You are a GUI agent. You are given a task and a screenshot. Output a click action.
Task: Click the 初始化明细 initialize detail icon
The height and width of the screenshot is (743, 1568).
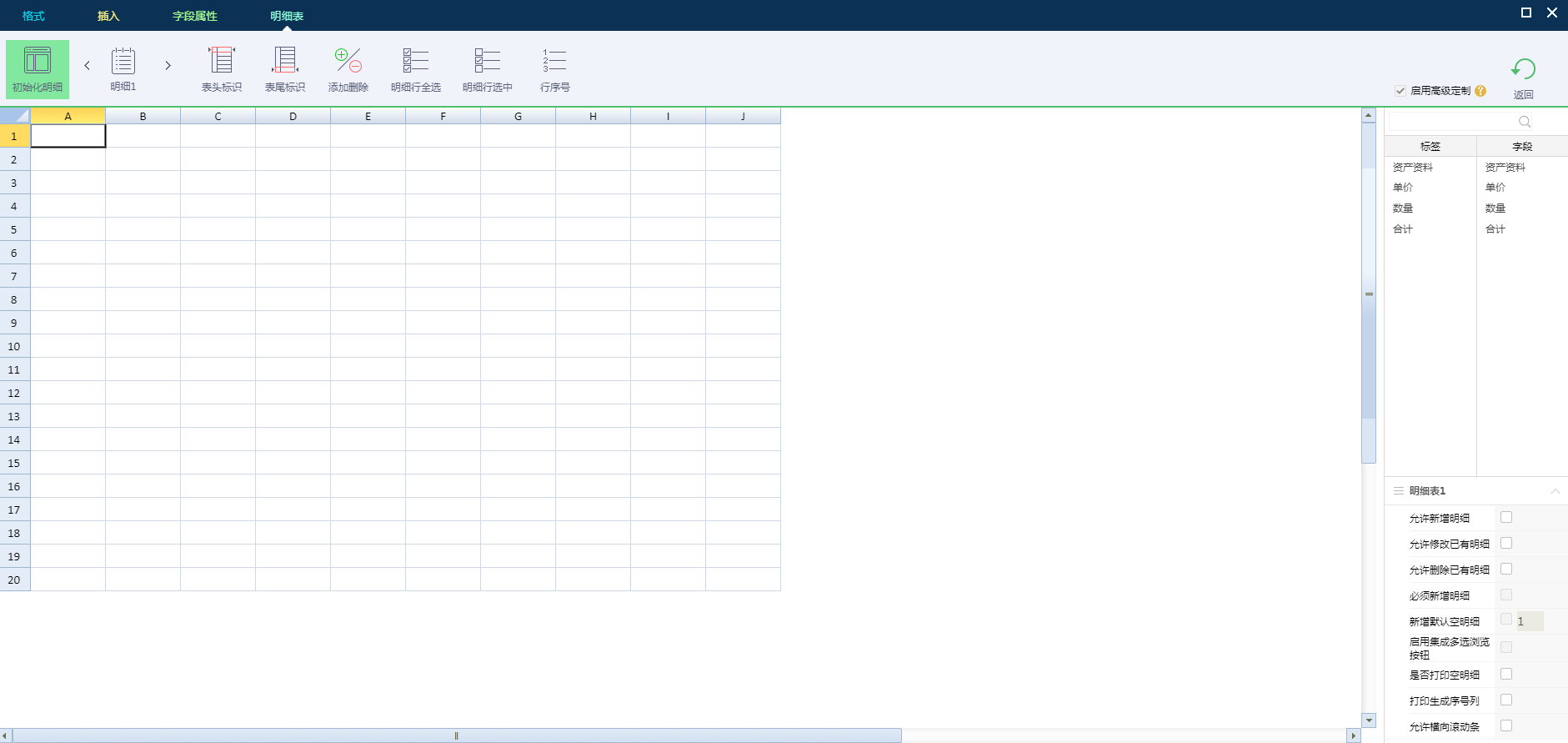coord(38,62)
